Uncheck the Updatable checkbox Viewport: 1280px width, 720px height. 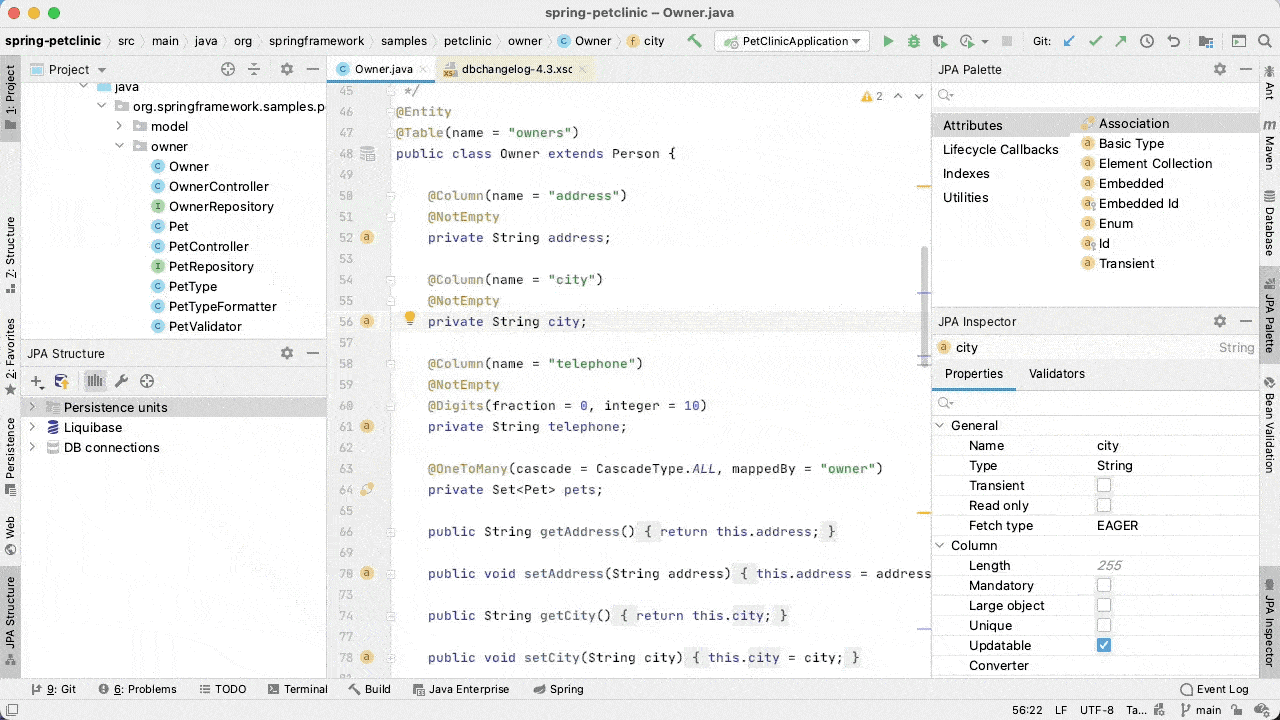click(x=1104, y=645)
